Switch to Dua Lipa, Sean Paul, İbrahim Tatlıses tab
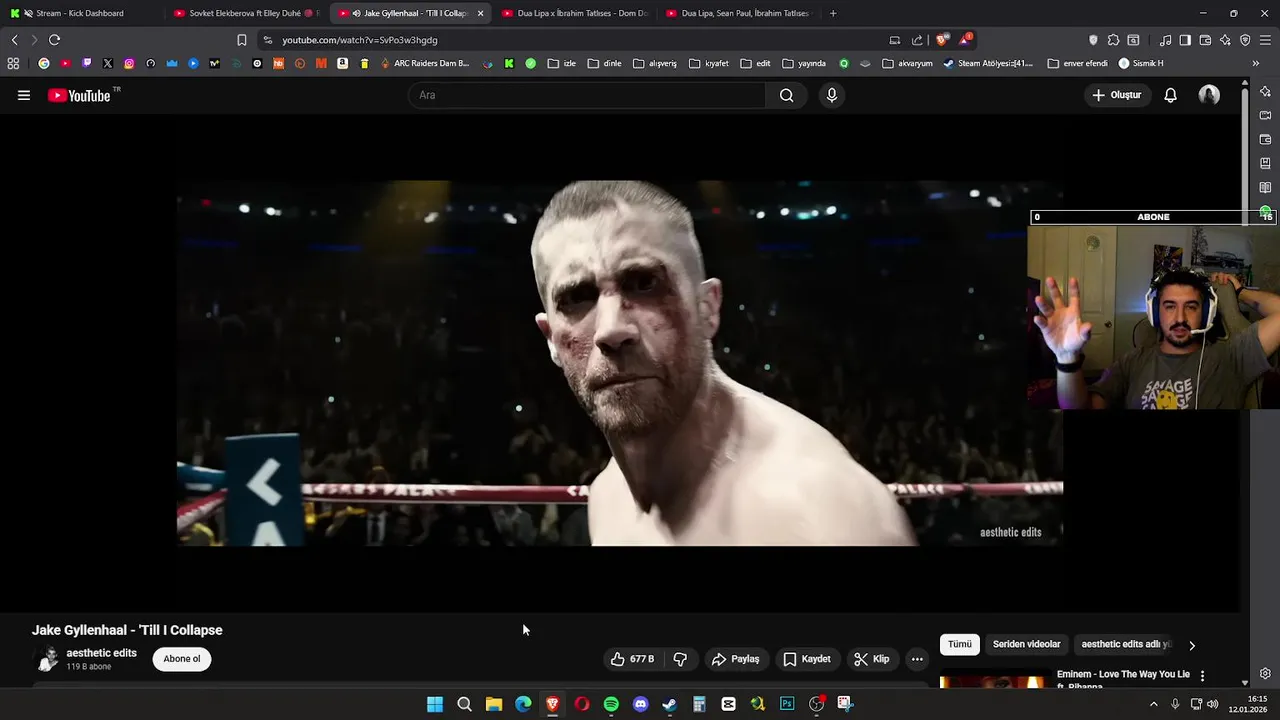This screenshot has width=1280, height=720. pyautogui.click(x=738, y=13)
